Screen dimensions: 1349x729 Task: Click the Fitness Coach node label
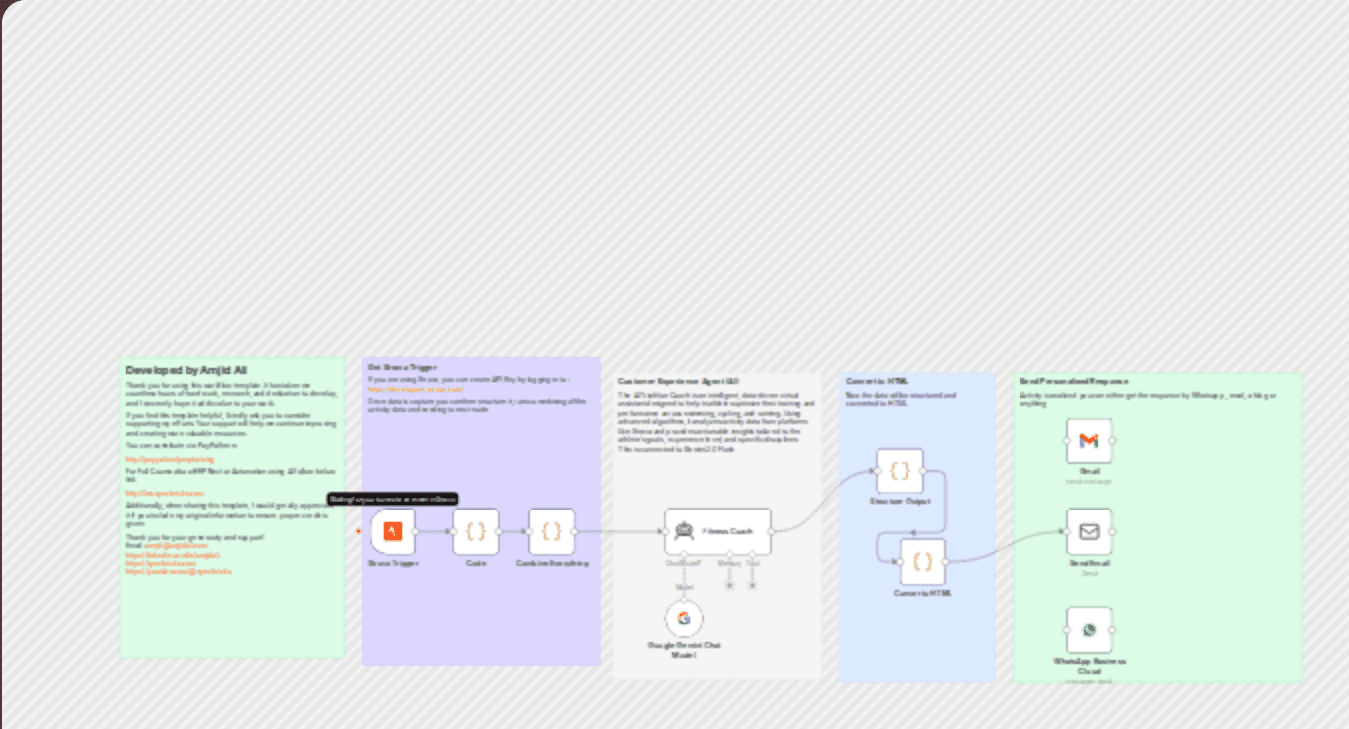[728, 531]
